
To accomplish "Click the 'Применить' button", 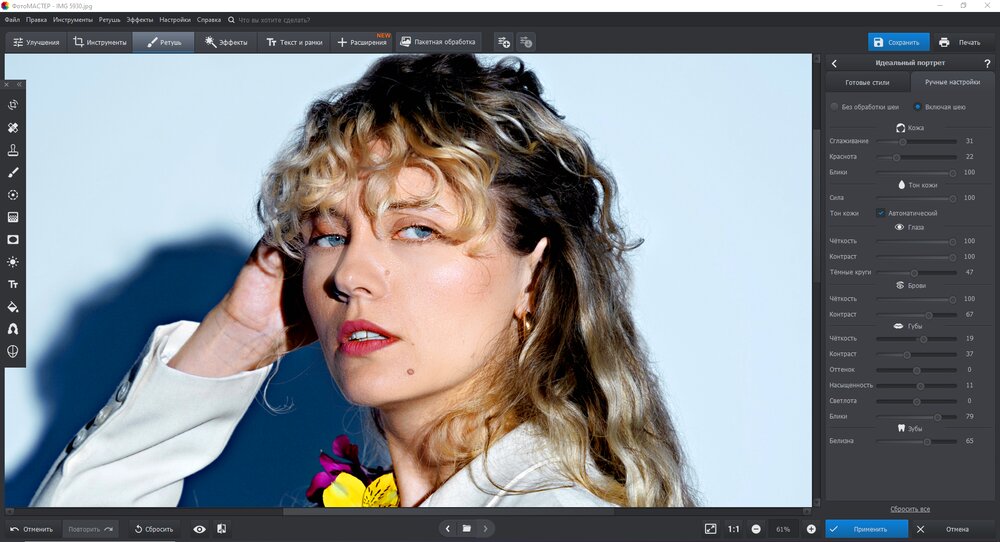I will pyautogui.click(x=866, y=529).
